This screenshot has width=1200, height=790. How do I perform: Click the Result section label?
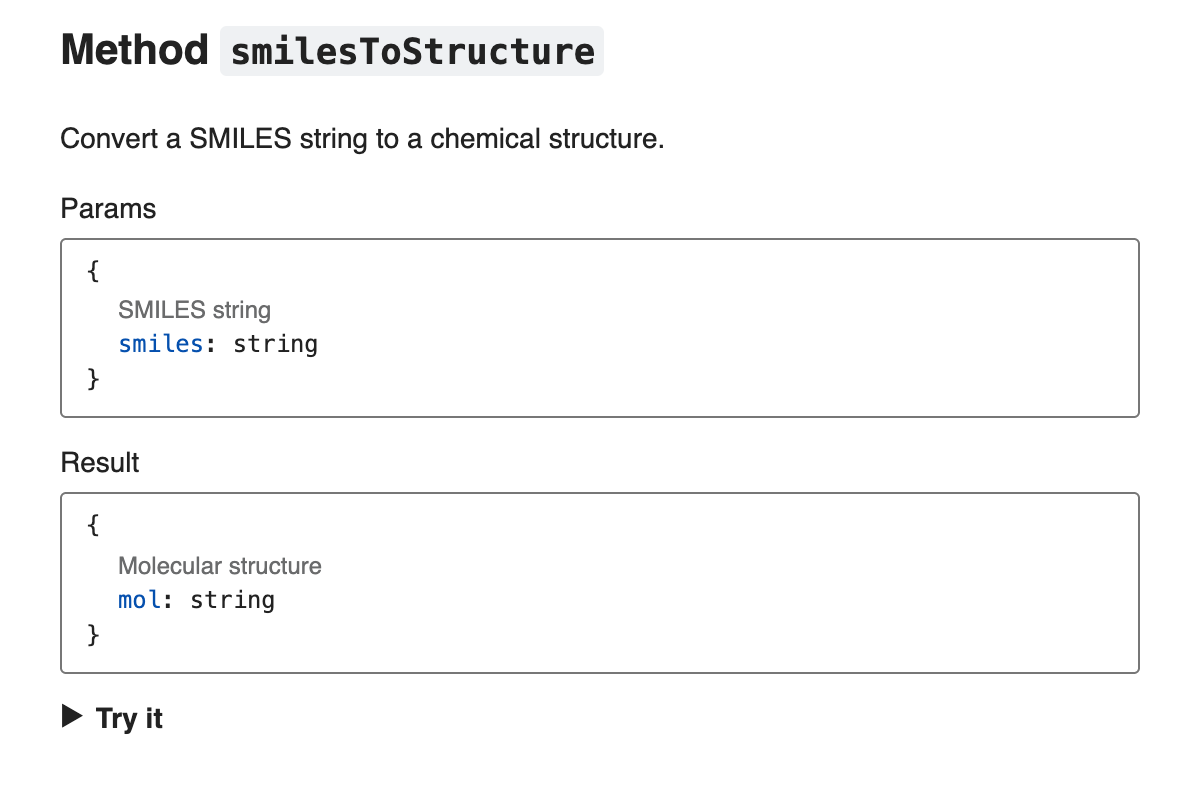pos(100,462)
